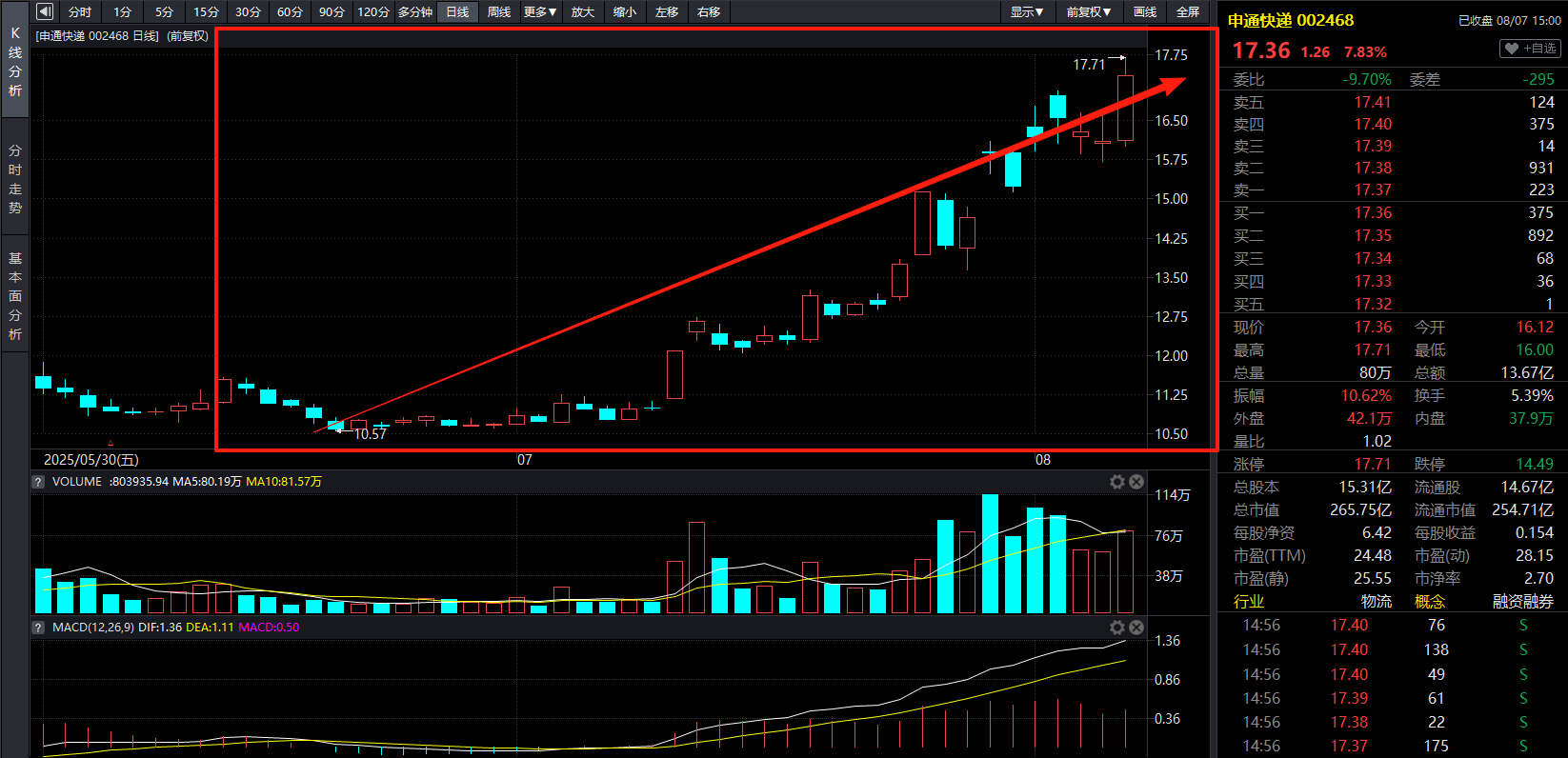Shift chart right with 右移

pyautogui.click(x=709, y=11)
